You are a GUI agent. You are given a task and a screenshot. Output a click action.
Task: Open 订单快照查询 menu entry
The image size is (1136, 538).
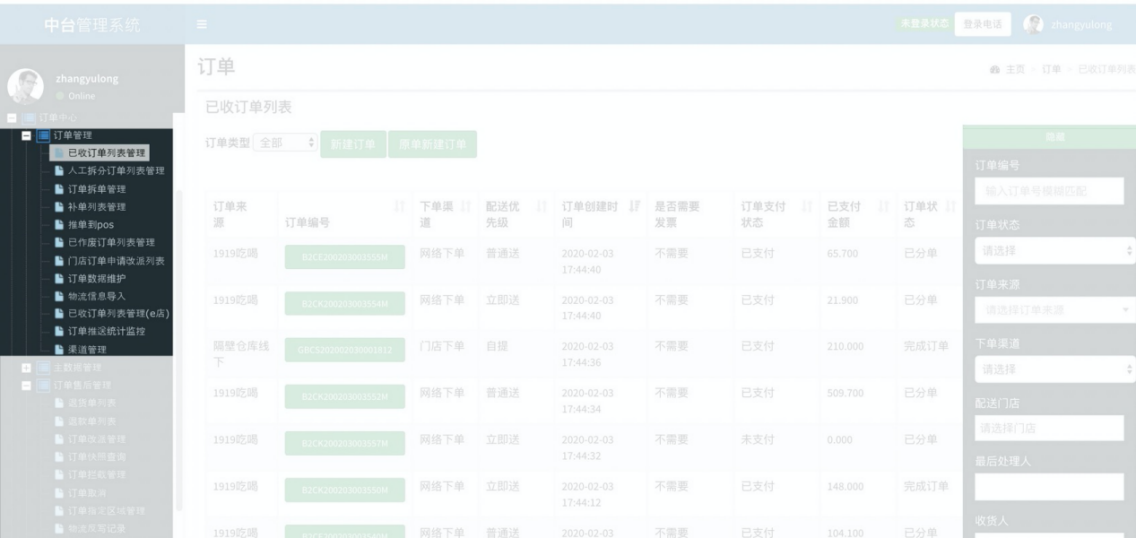tap(96, 457)
